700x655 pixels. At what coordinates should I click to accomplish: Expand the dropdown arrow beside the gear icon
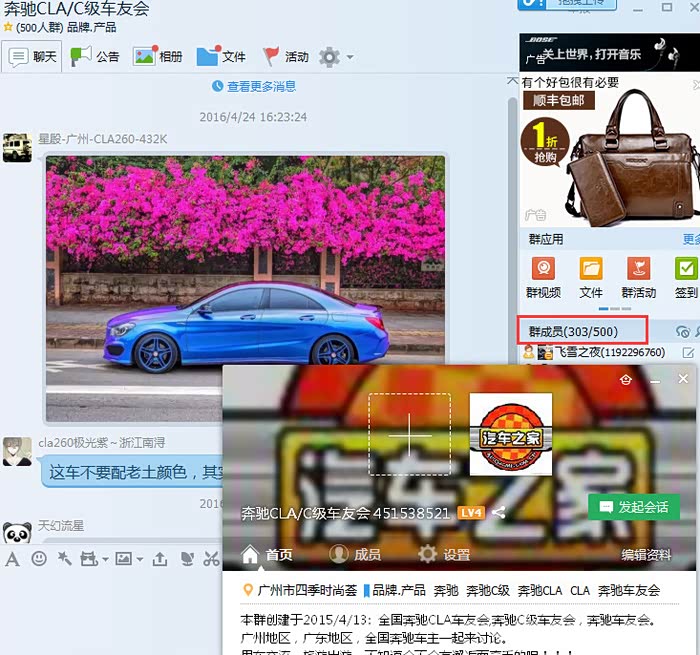[x=350, y=57]
